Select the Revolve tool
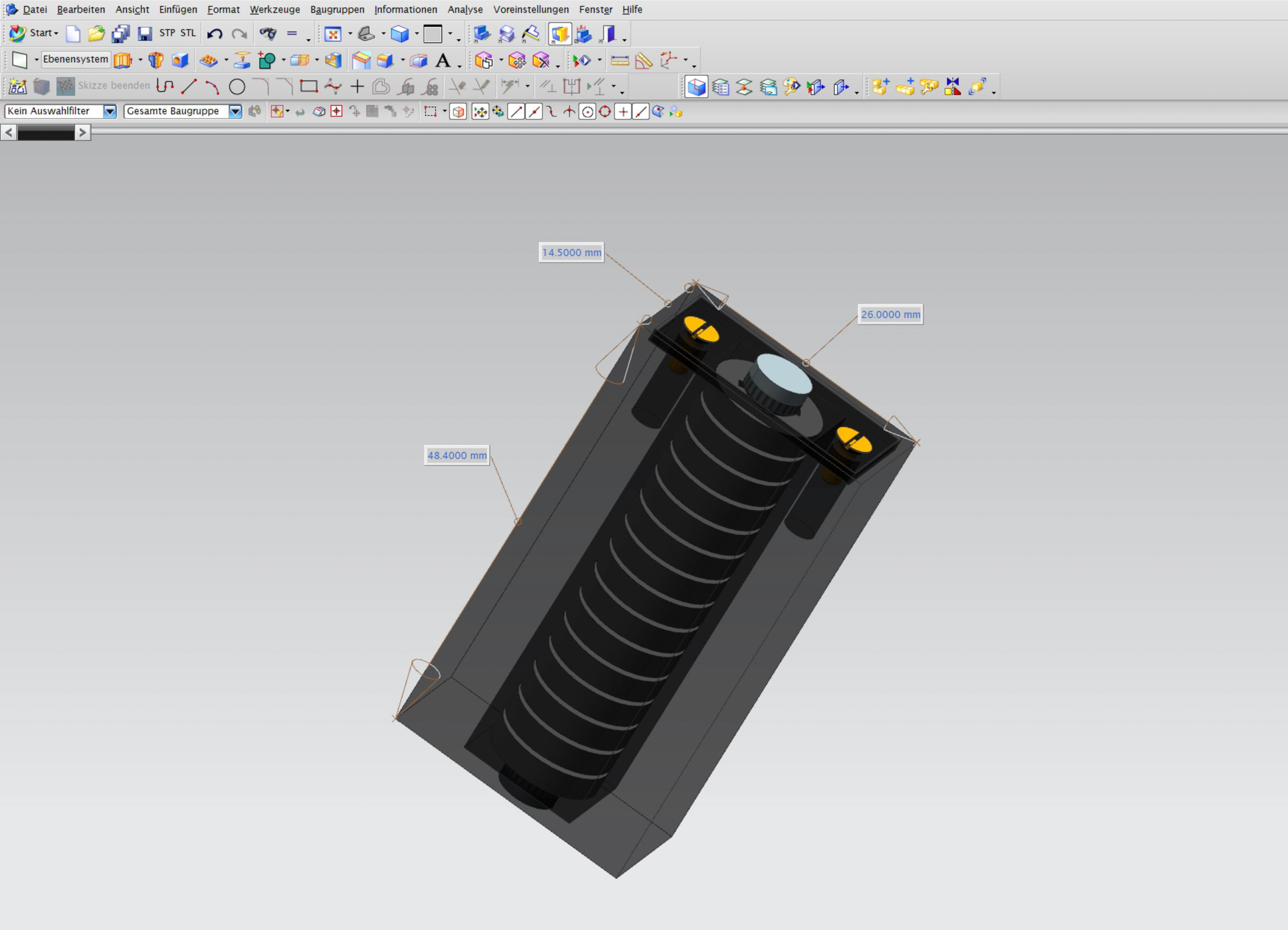 156,60
